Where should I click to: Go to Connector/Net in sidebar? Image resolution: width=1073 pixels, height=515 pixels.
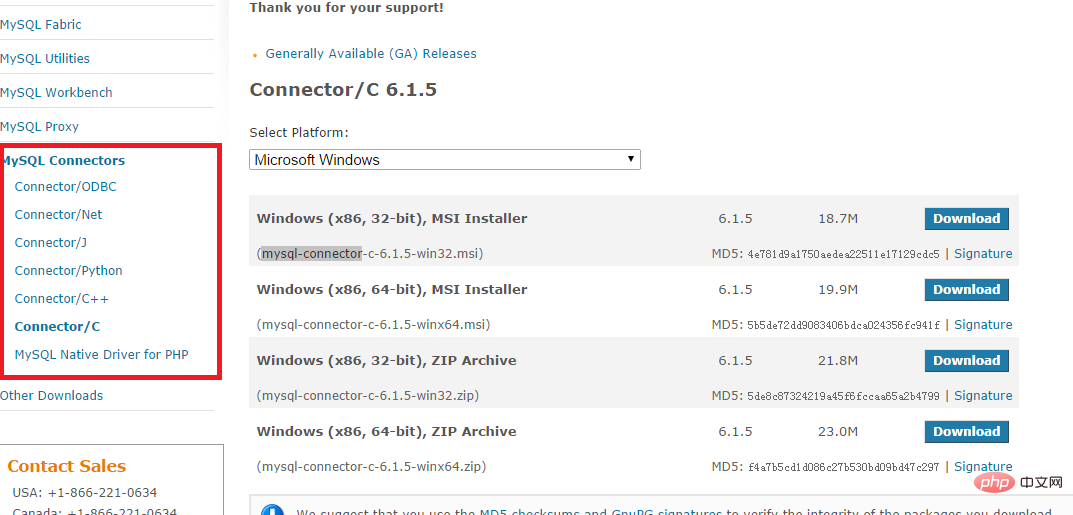click(58, 215)
